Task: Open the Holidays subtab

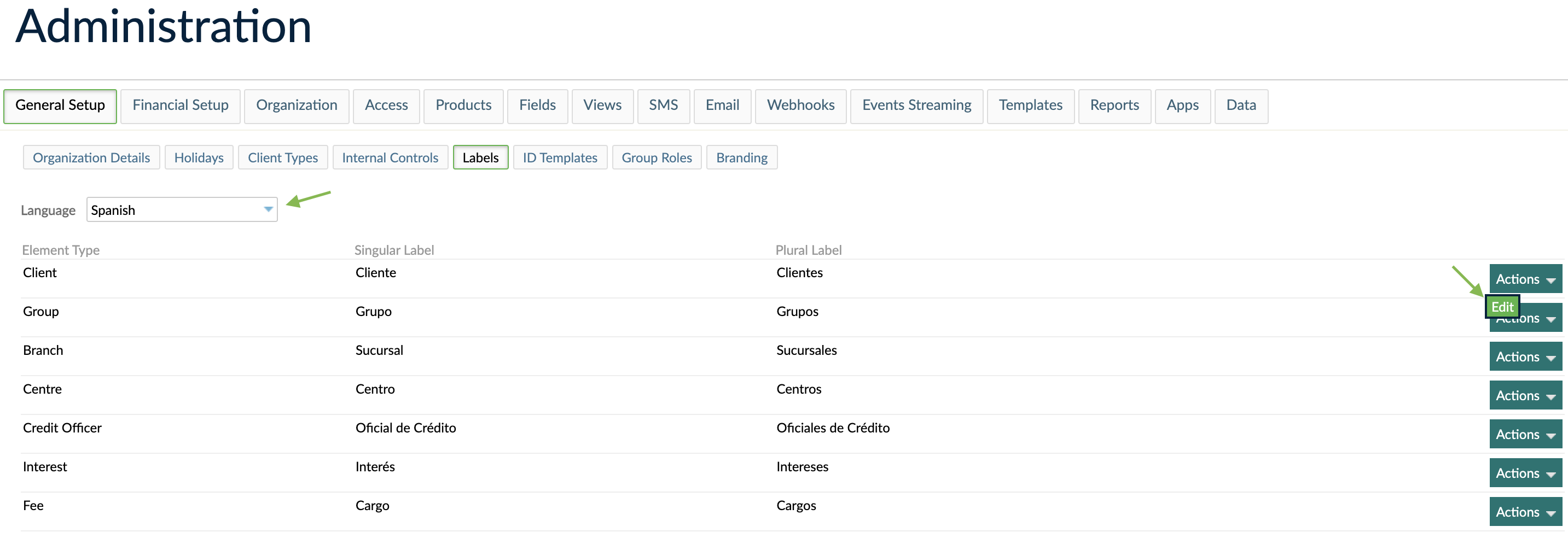Action: [199, 157]
